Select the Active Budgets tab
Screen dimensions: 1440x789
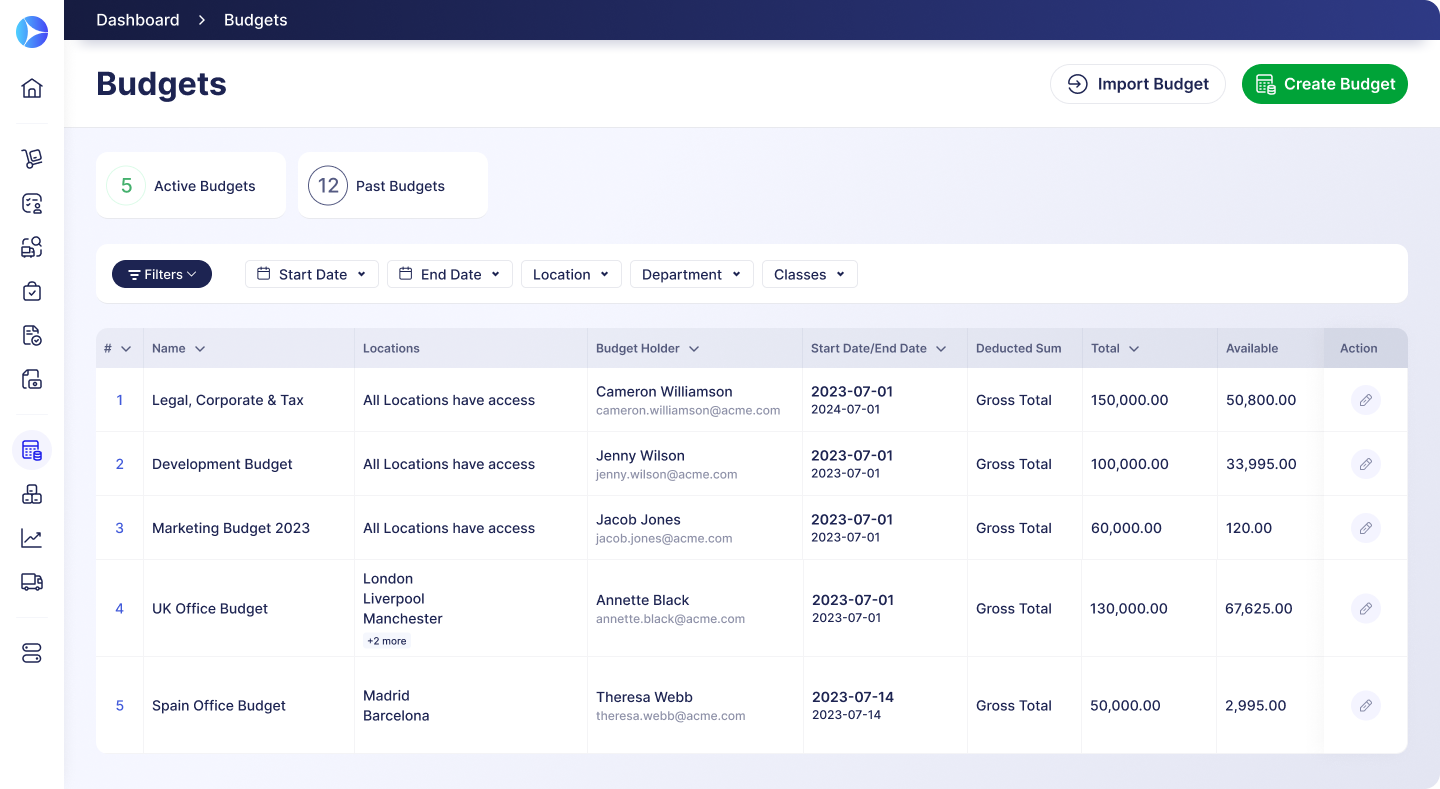coord(190,186)
